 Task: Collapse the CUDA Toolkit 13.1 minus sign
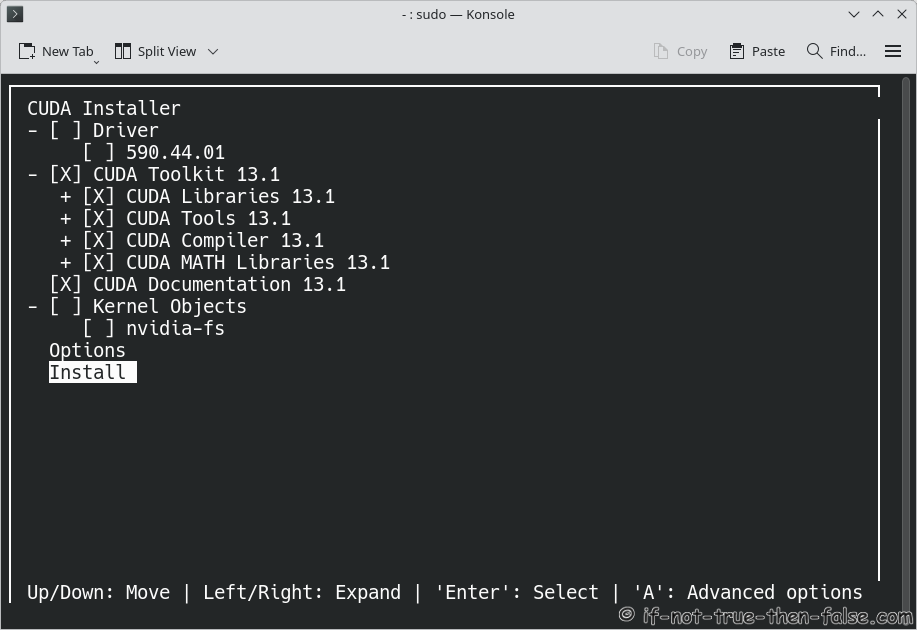click(x=33, y=174)
